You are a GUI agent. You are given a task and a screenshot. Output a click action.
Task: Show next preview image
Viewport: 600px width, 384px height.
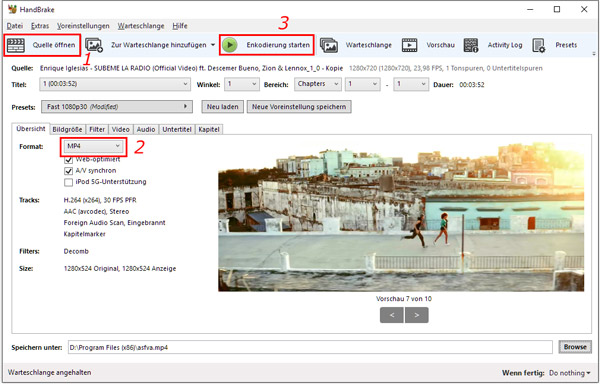point(417,315)
